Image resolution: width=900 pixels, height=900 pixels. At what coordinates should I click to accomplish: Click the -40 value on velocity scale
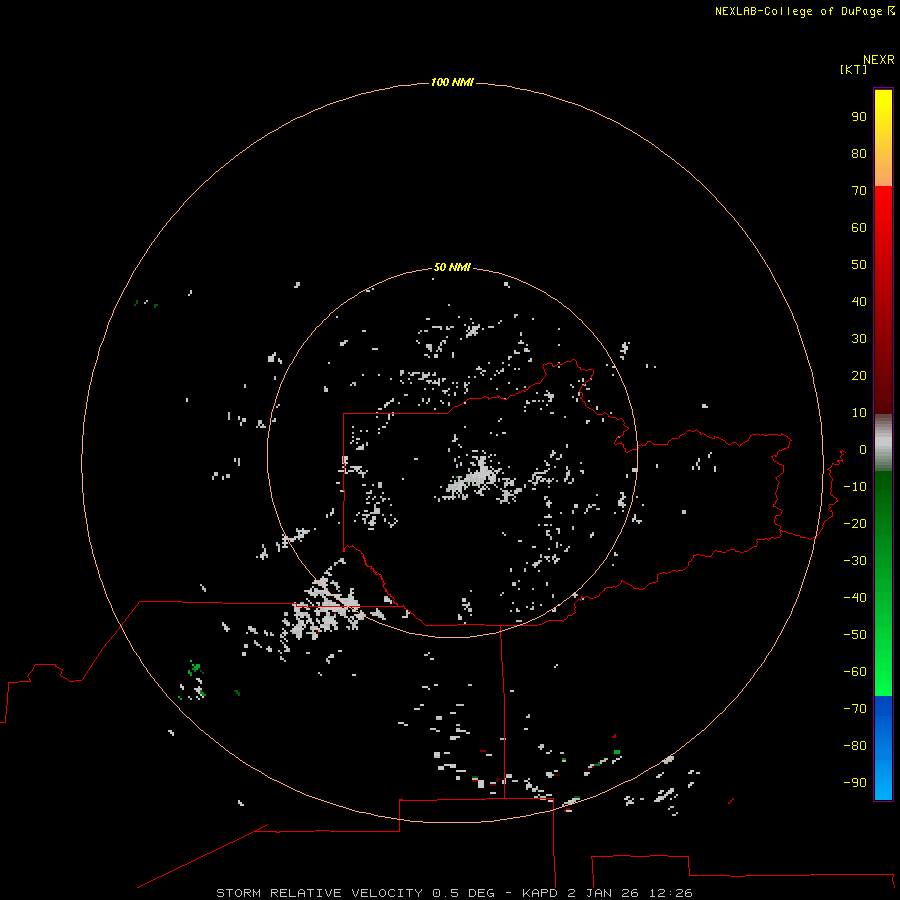(855, 598)
